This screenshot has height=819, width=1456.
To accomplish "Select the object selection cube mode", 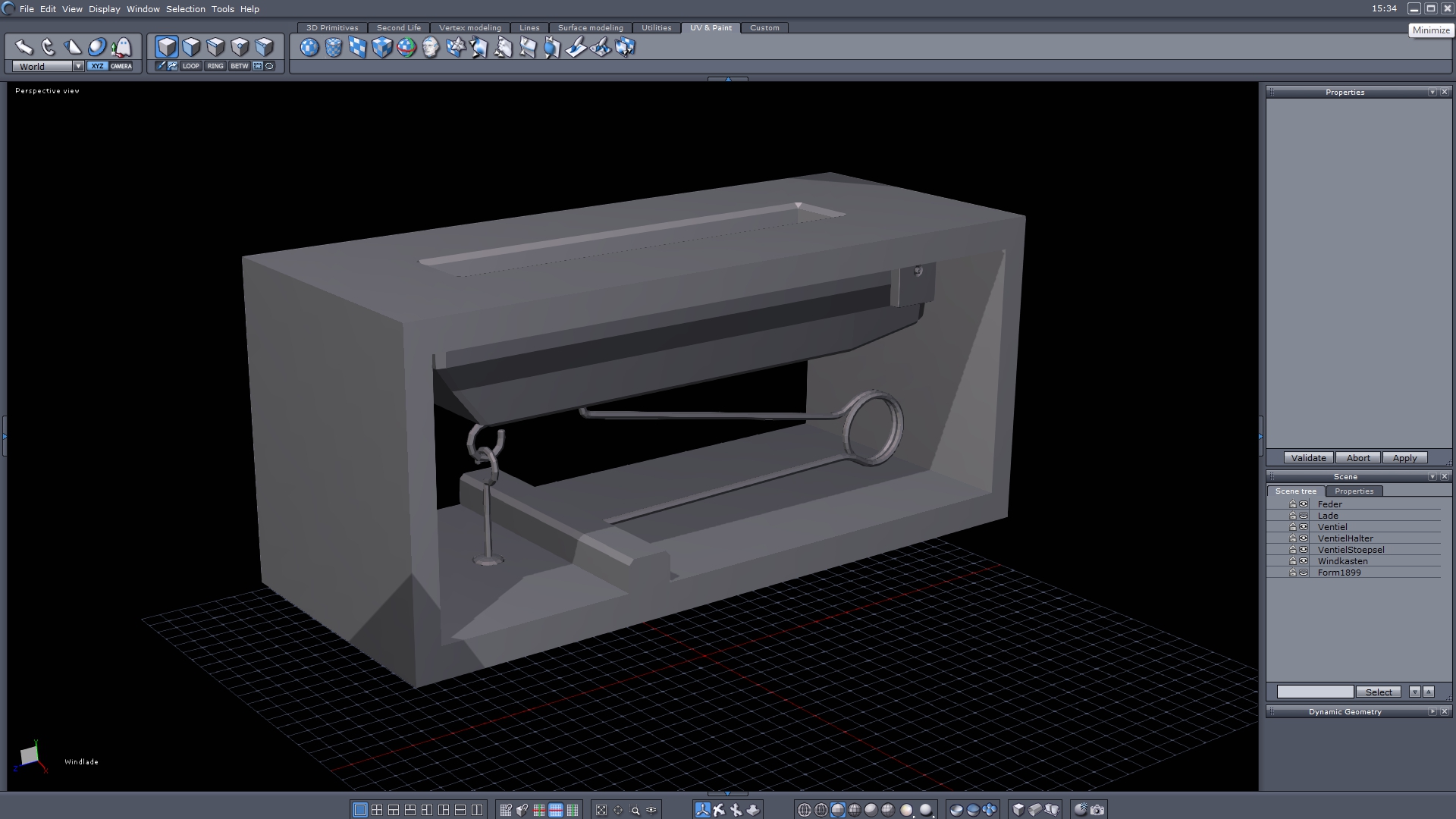I will point(167,47).
